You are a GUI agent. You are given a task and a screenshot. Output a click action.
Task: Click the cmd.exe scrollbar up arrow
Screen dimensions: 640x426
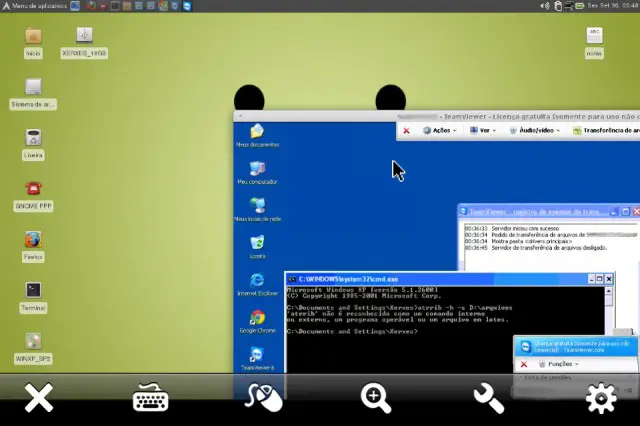[609, 291]
